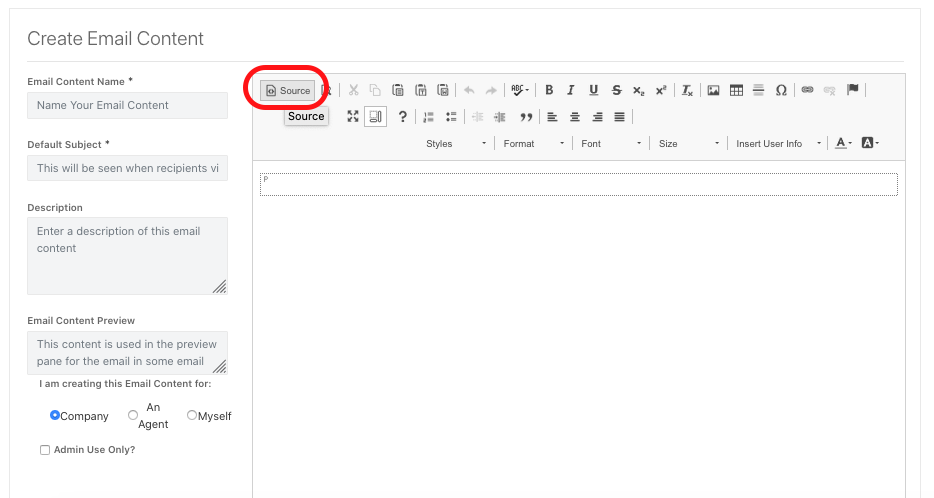Align text right
The height and width of the screenshot is (498, 934).
597,117
